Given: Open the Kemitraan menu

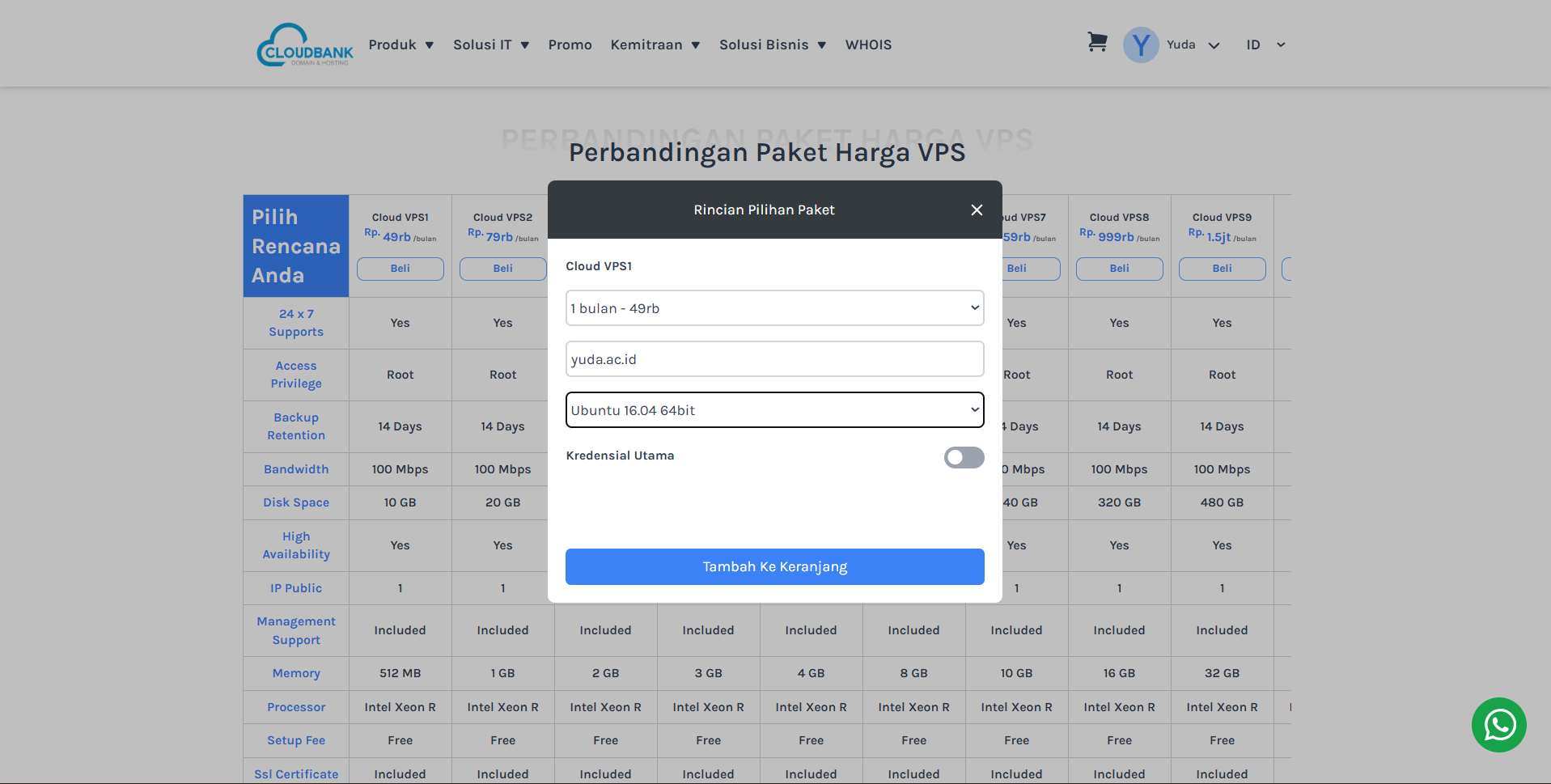Looking at the screenshot, I should pyautogui.click(x=655, y=45).
